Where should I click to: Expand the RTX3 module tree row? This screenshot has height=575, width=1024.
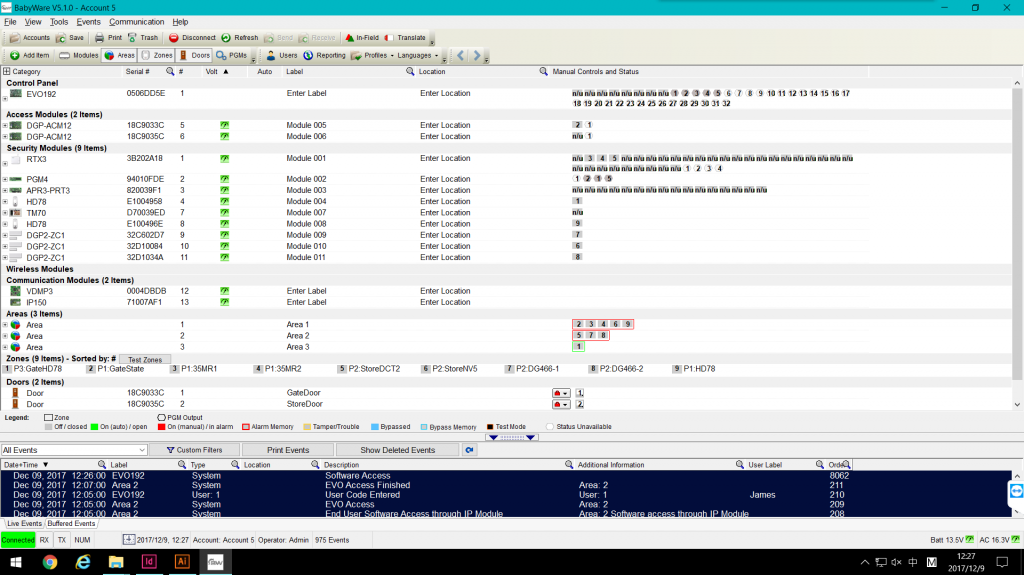pyautogui.click(x=5, y=160)
